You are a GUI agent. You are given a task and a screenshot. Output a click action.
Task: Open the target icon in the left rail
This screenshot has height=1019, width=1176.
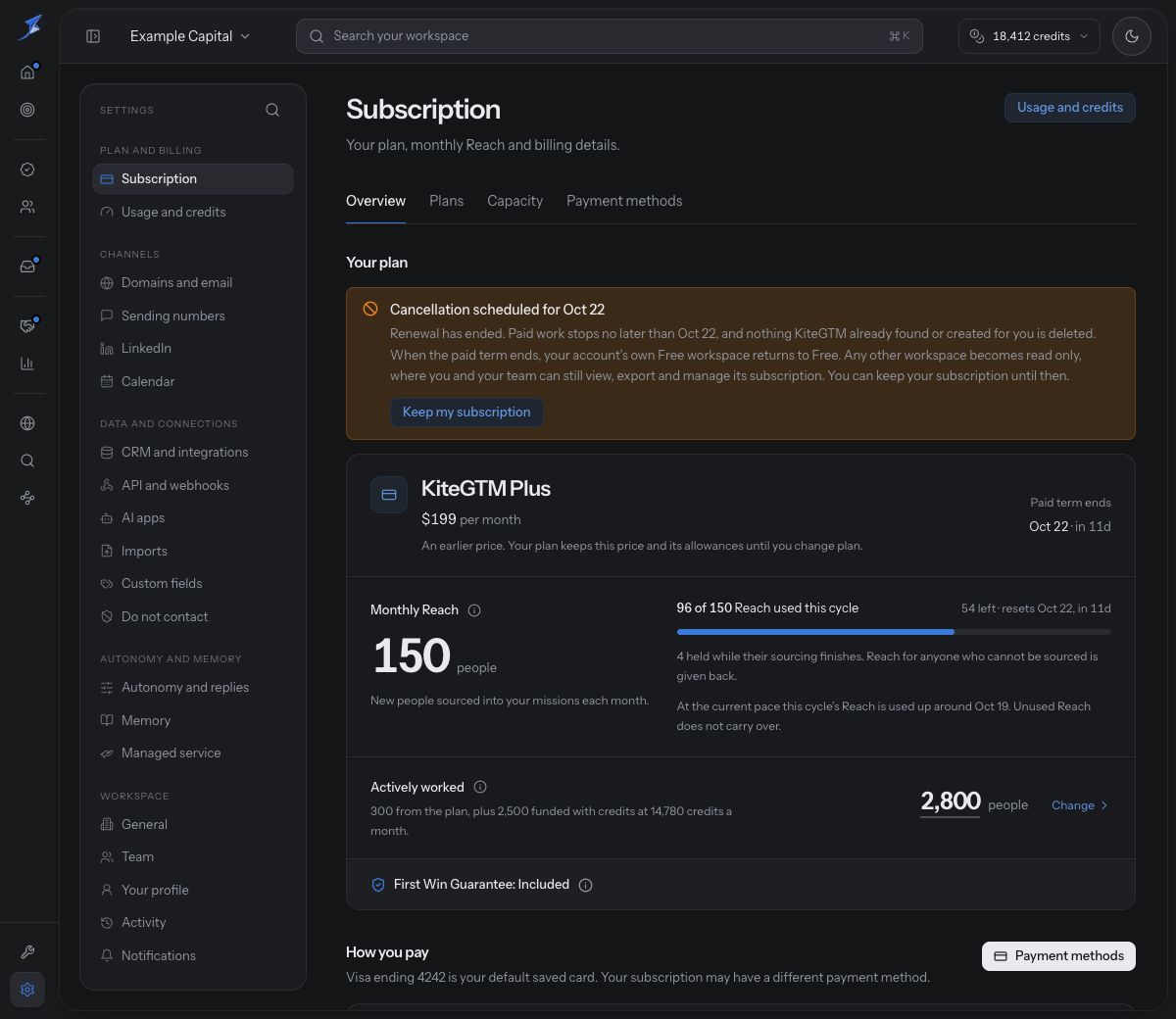pyautogui.click(x=27, y=110)
